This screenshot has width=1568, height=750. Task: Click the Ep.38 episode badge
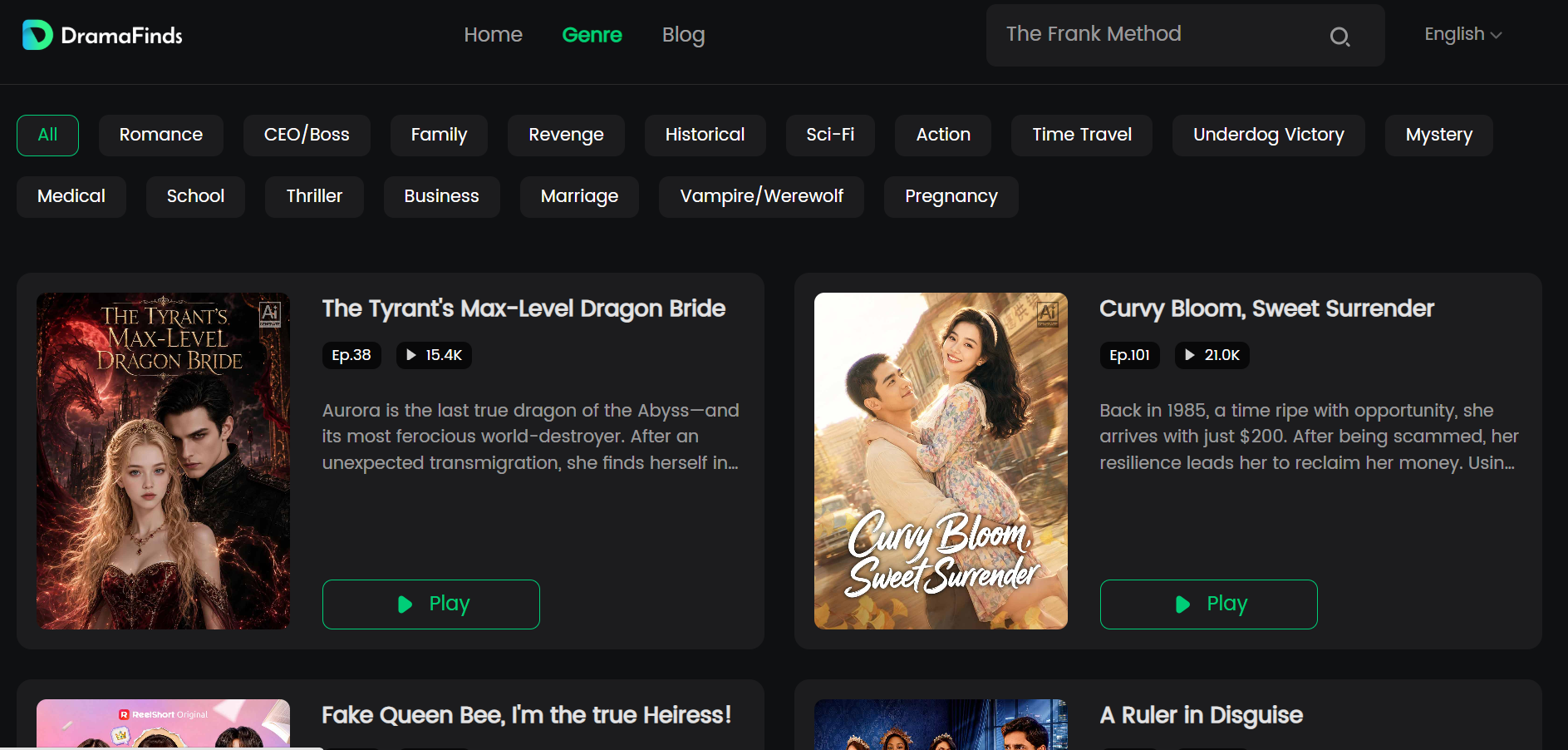click(x=351, y=355)
